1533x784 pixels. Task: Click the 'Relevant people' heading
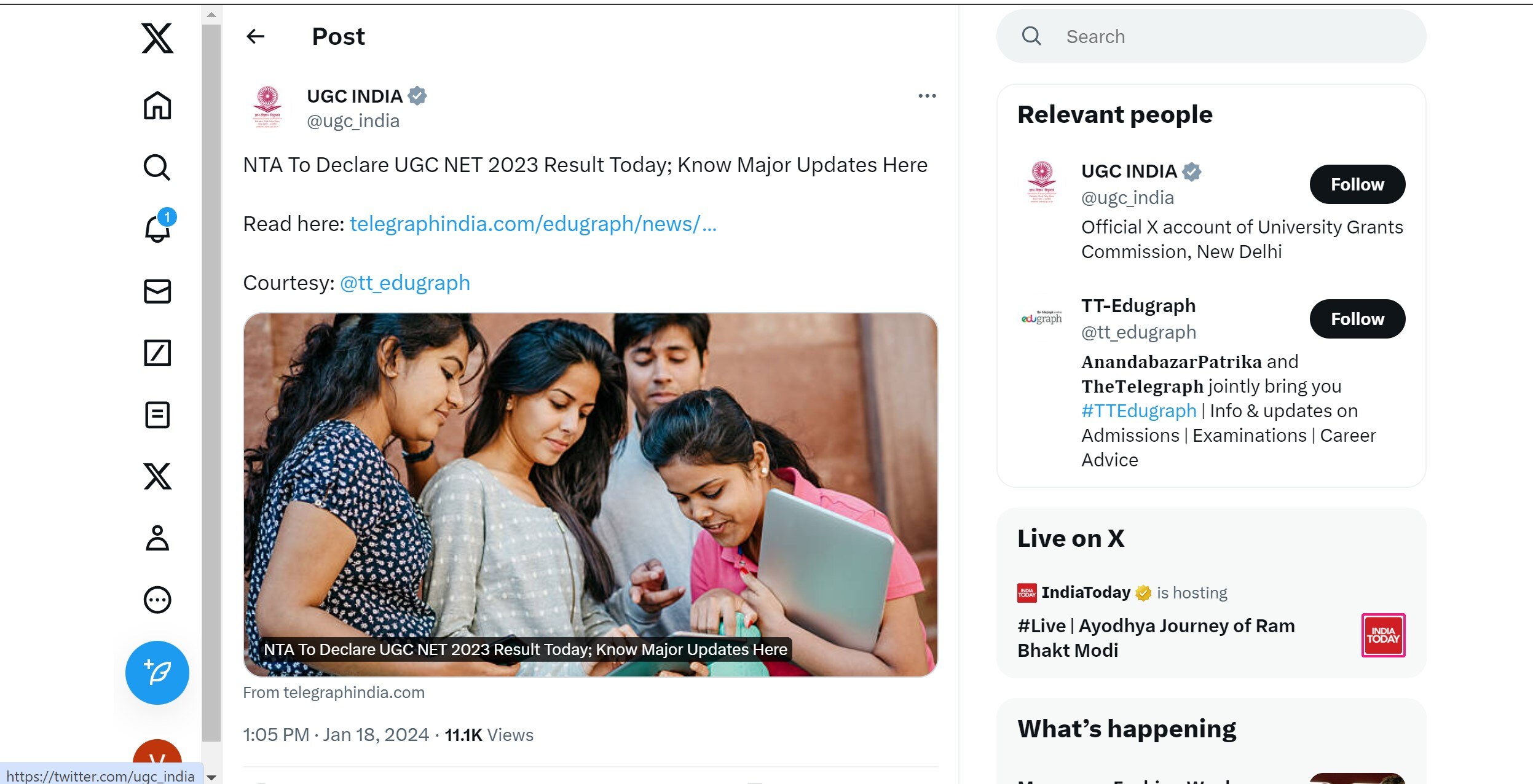tap(1114, 115)
